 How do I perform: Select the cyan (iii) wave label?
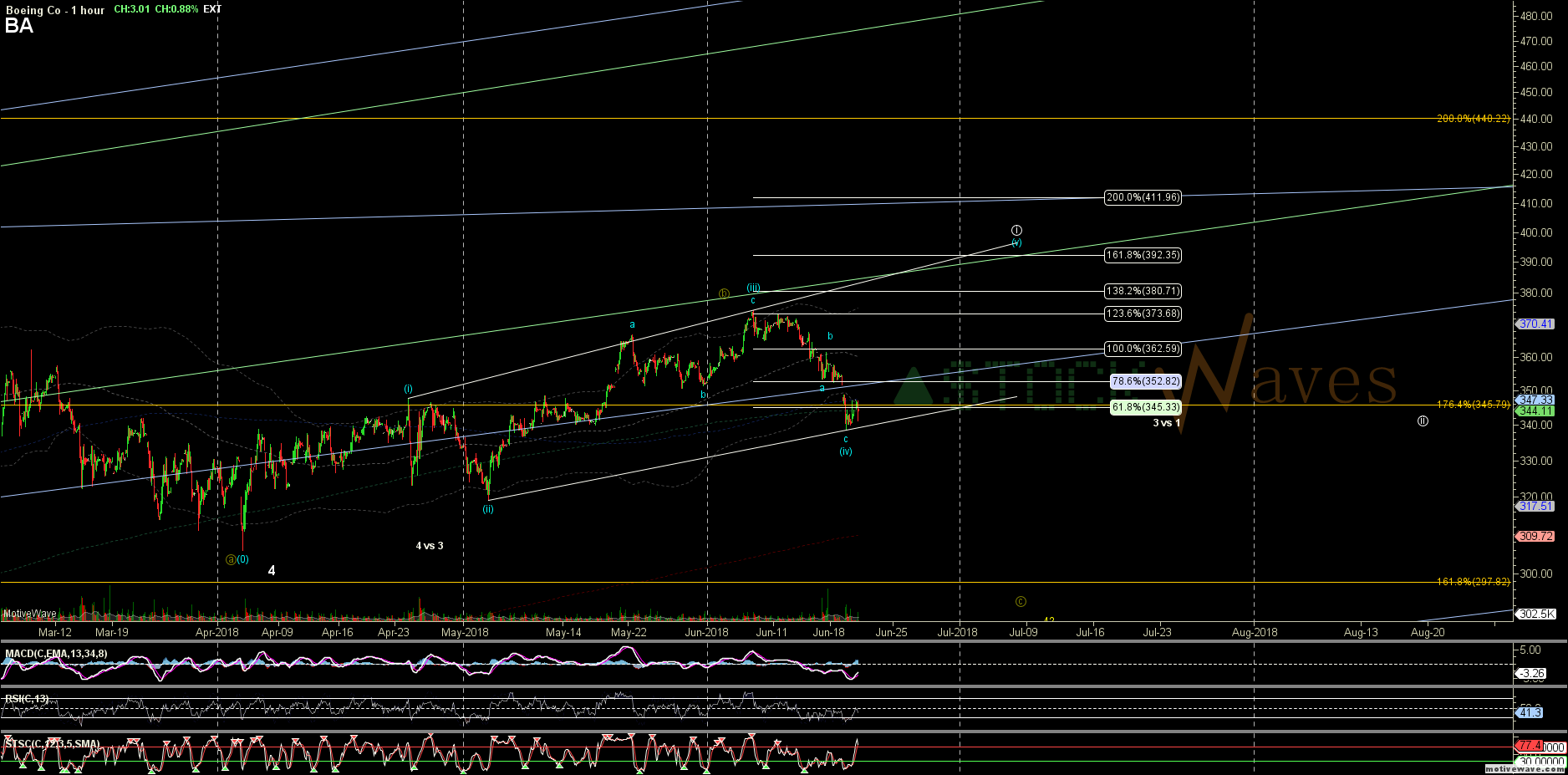coord(753,287)
